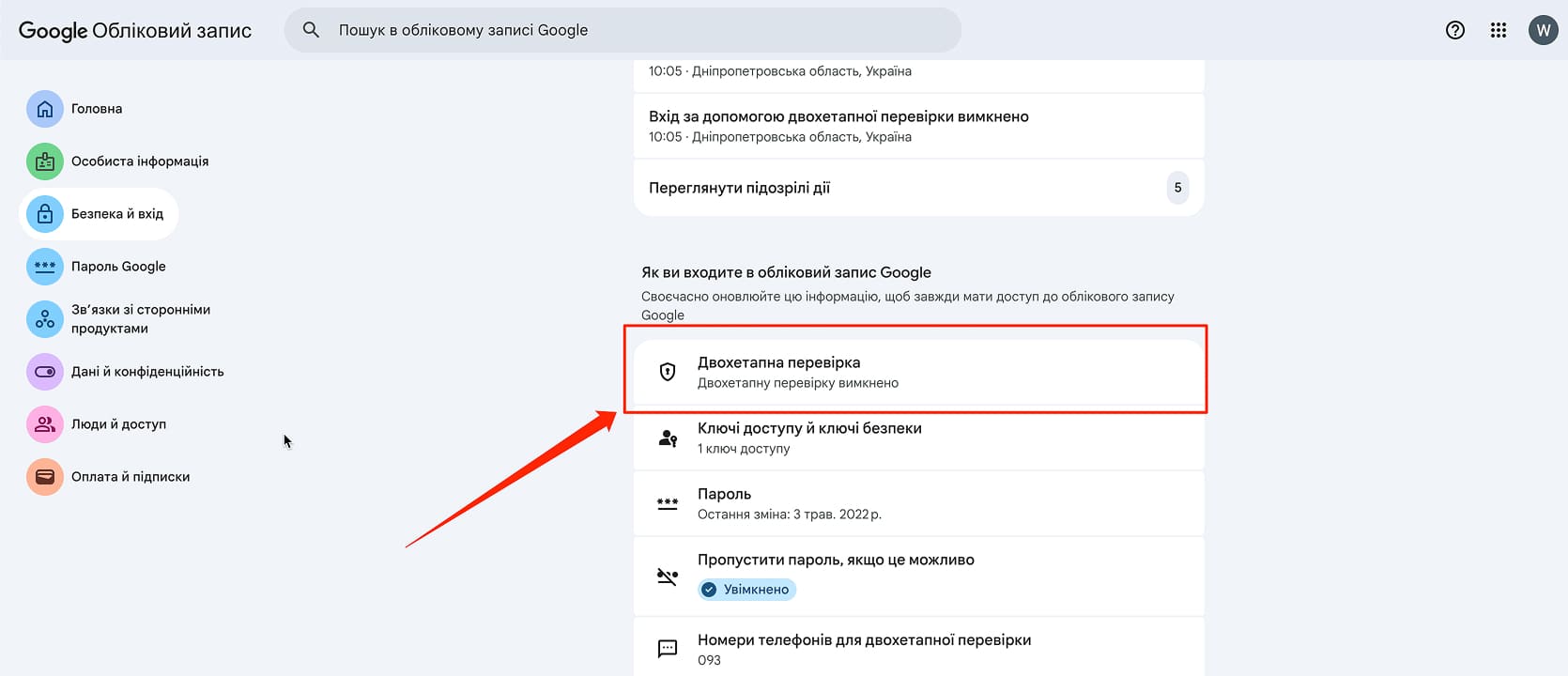Click the People & access icon

pos(44,424)
